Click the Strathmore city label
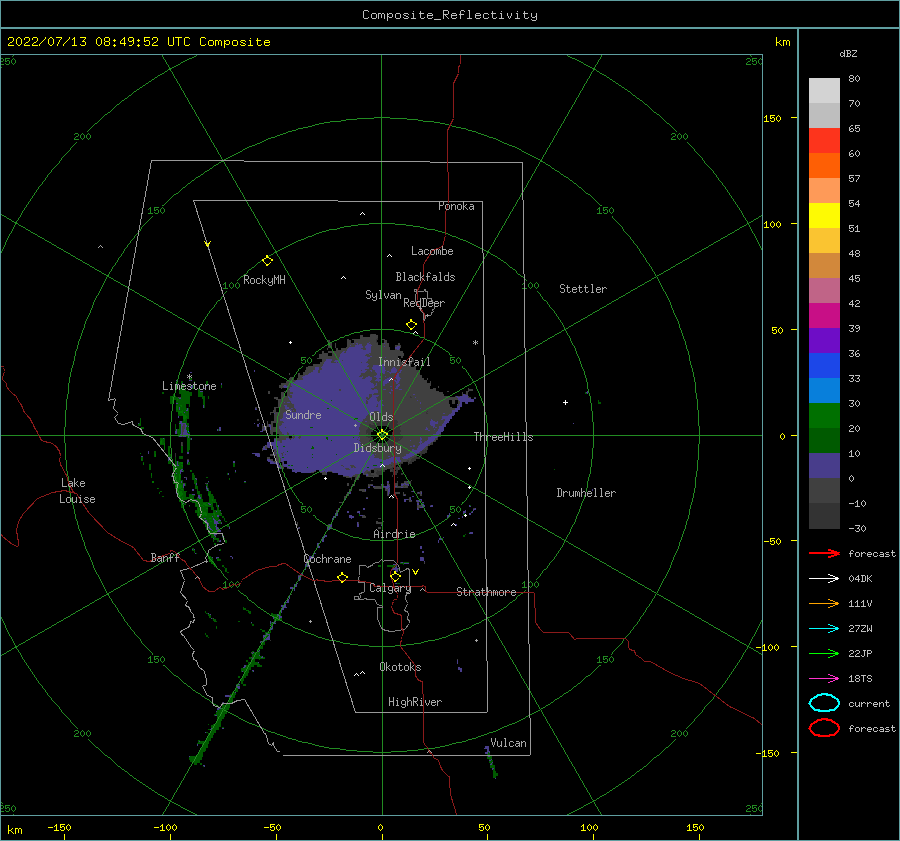The image size is (900, 841). 486,592
